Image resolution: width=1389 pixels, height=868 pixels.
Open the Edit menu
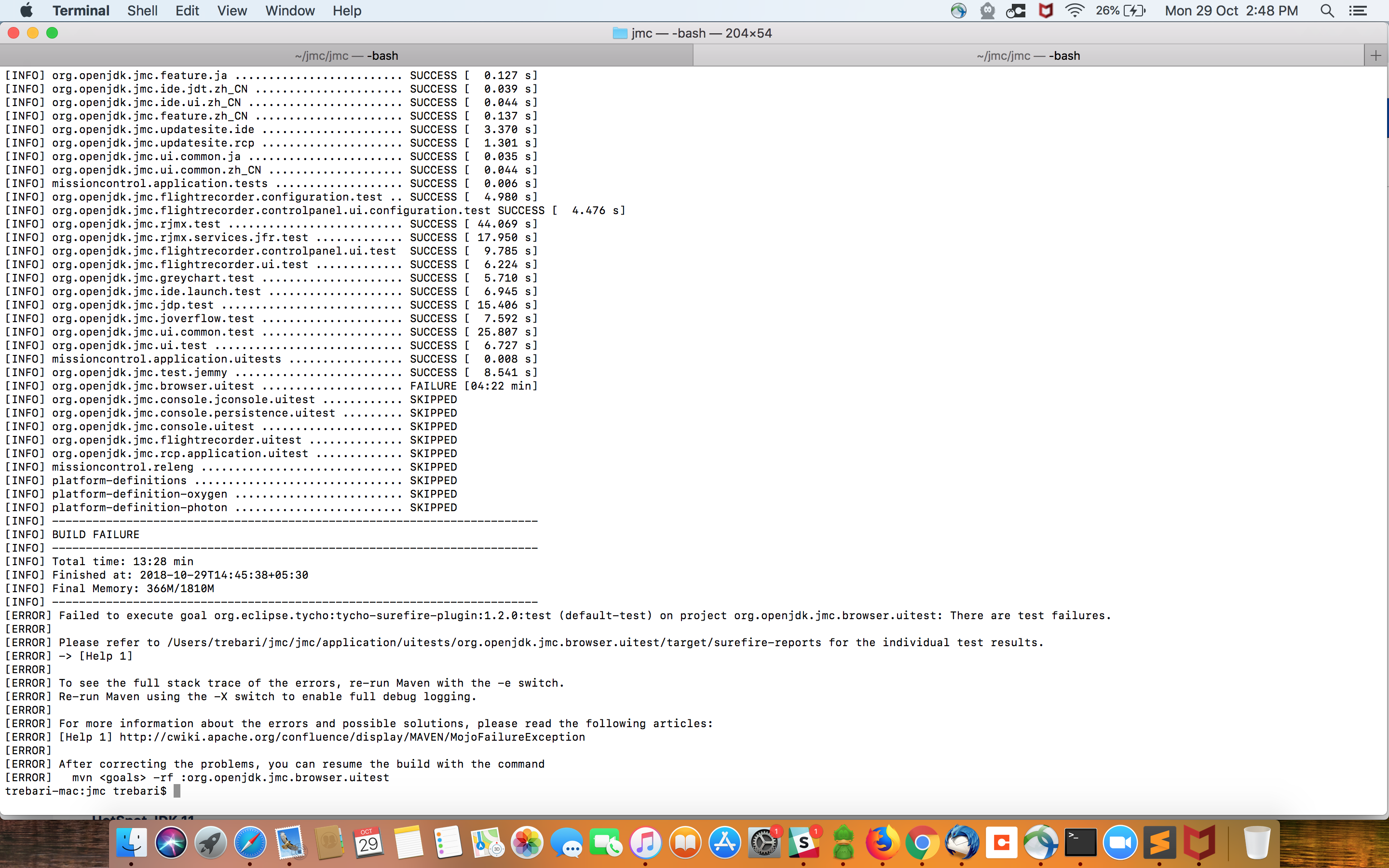187,11
